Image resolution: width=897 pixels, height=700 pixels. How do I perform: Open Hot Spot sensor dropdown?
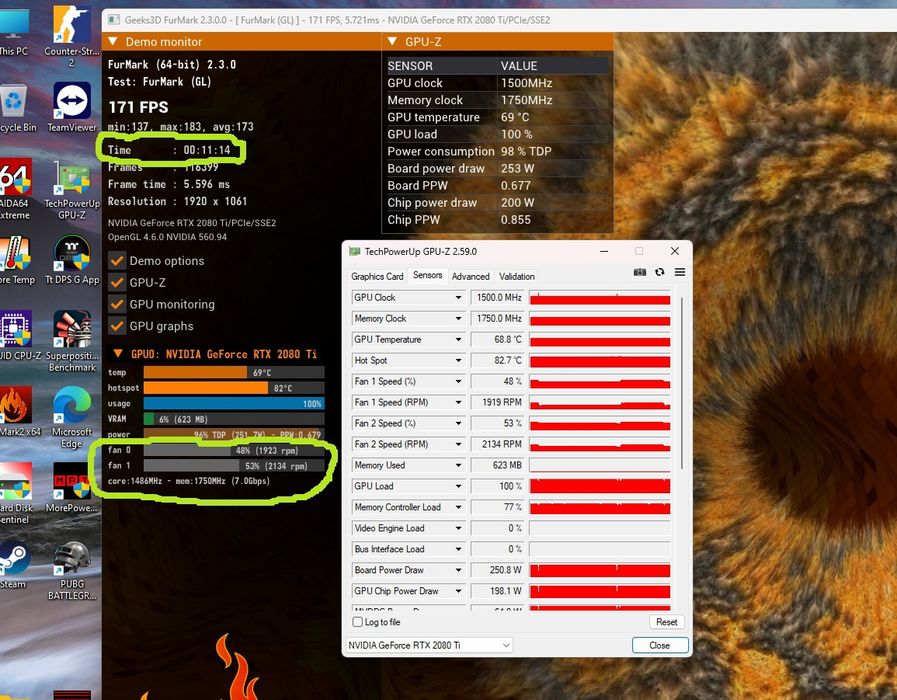pos(458,360)
